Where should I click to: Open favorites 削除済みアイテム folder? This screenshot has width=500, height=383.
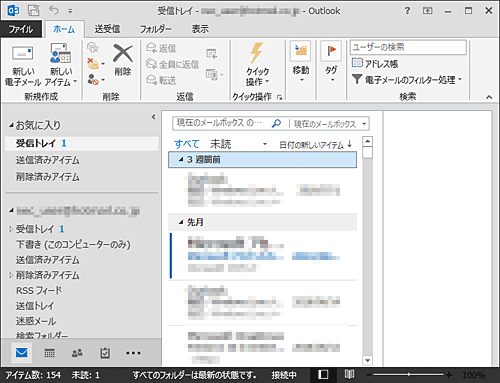pos(48,177)
